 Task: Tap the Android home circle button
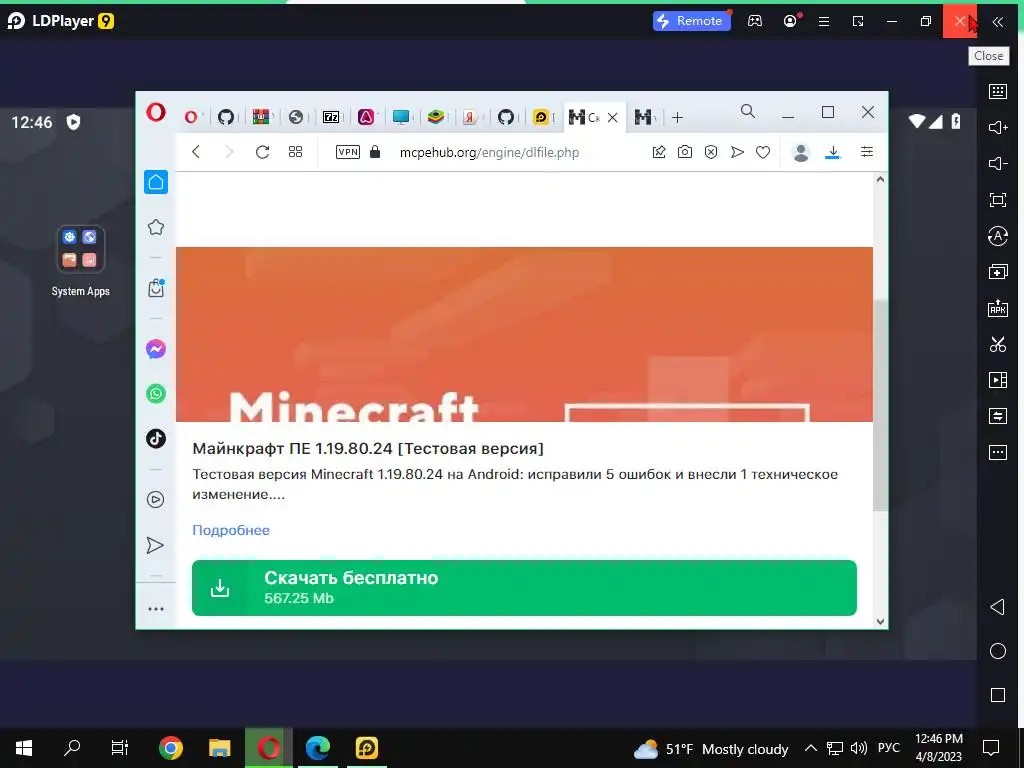click(997, 651)
